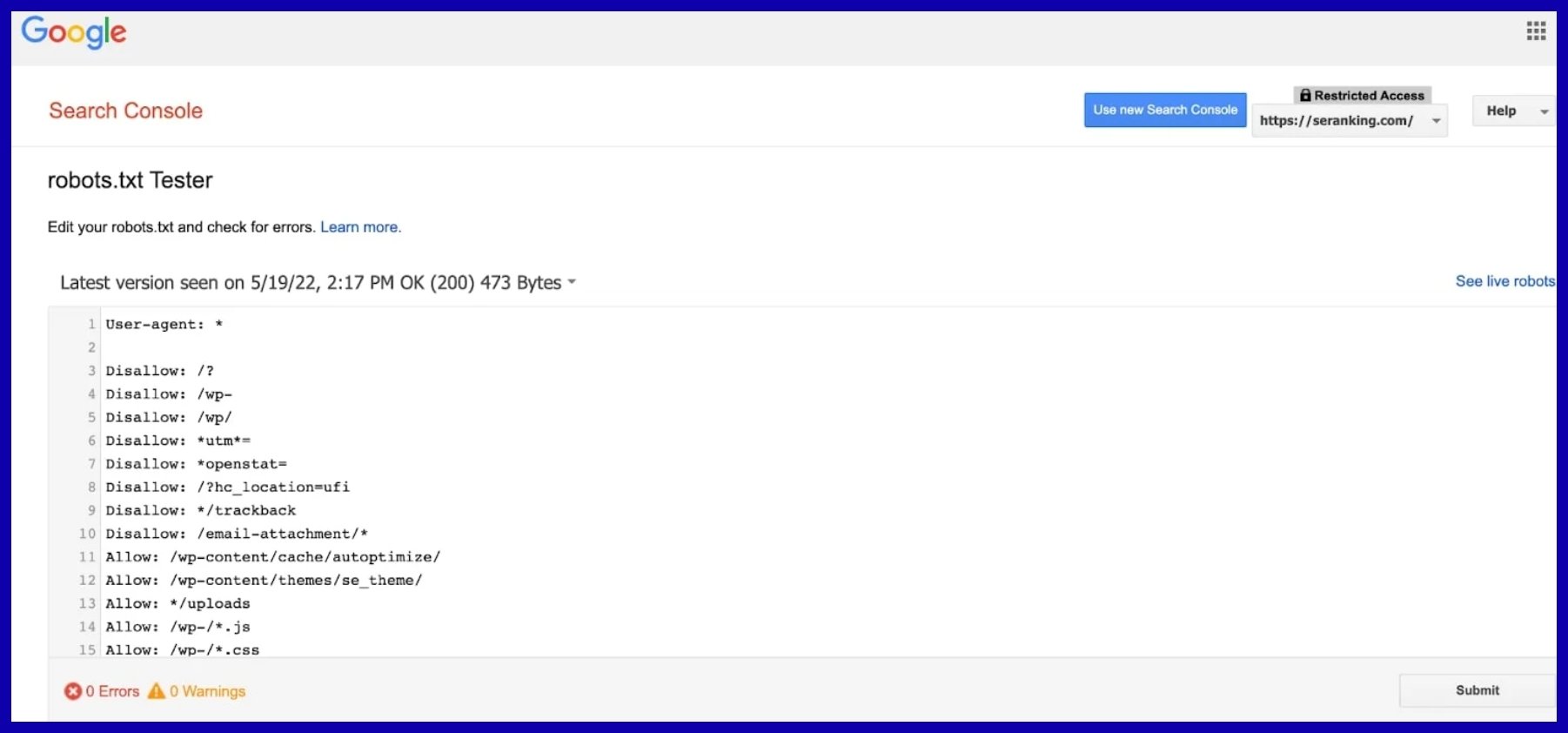Click the Google logo

tap(74, 32)
